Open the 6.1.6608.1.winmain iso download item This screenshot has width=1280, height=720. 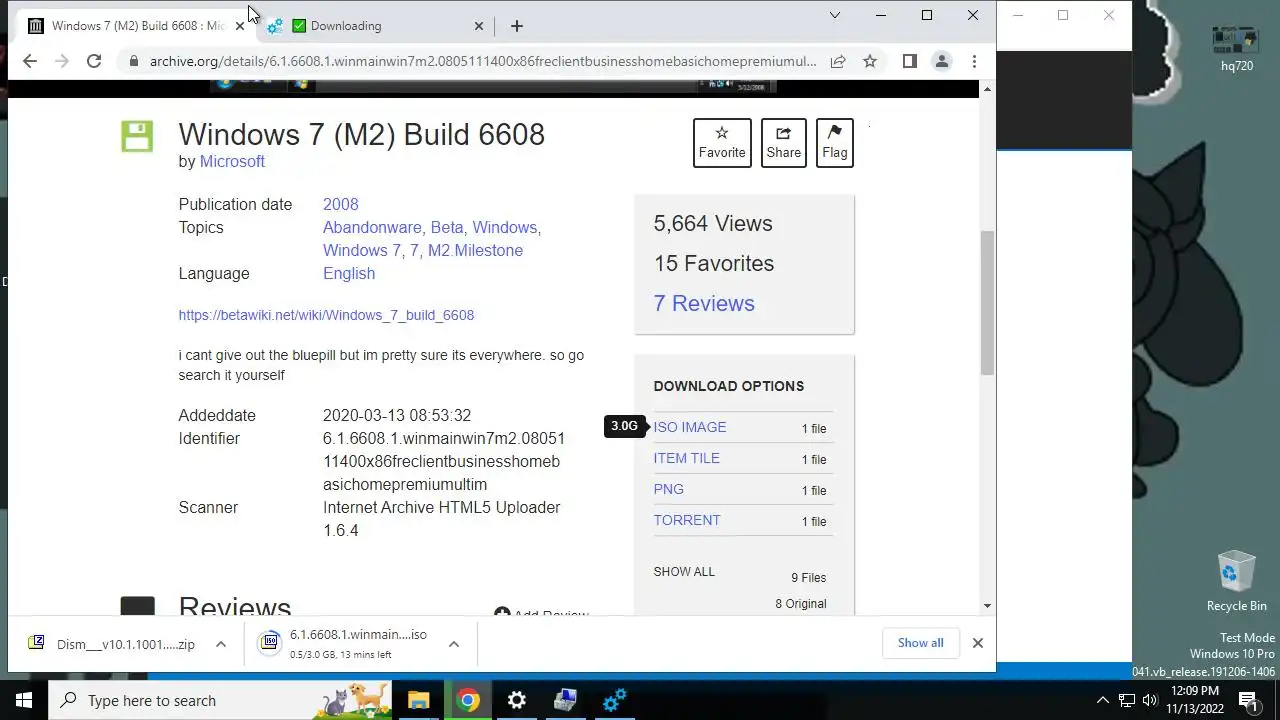[345, 644]
